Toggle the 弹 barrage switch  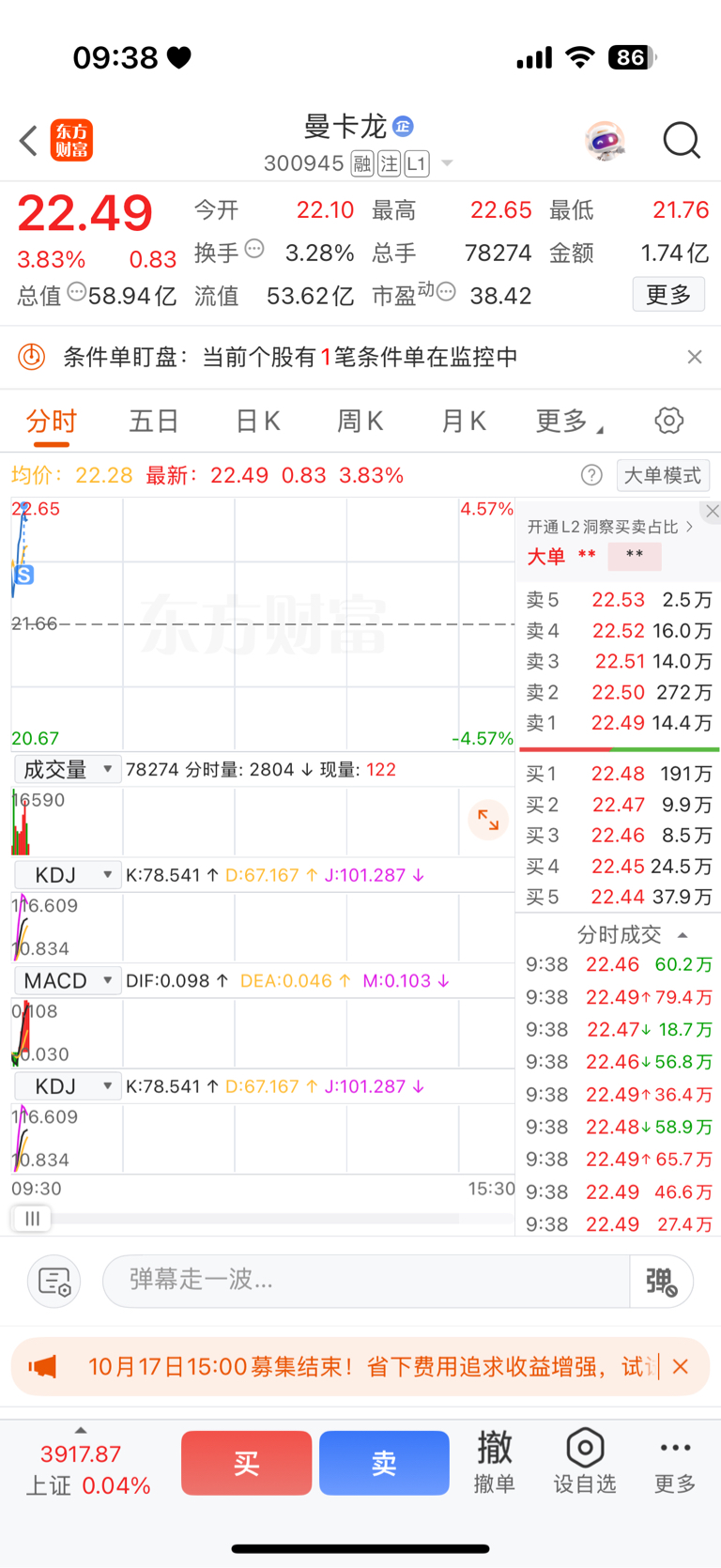tap(662, 1281)
